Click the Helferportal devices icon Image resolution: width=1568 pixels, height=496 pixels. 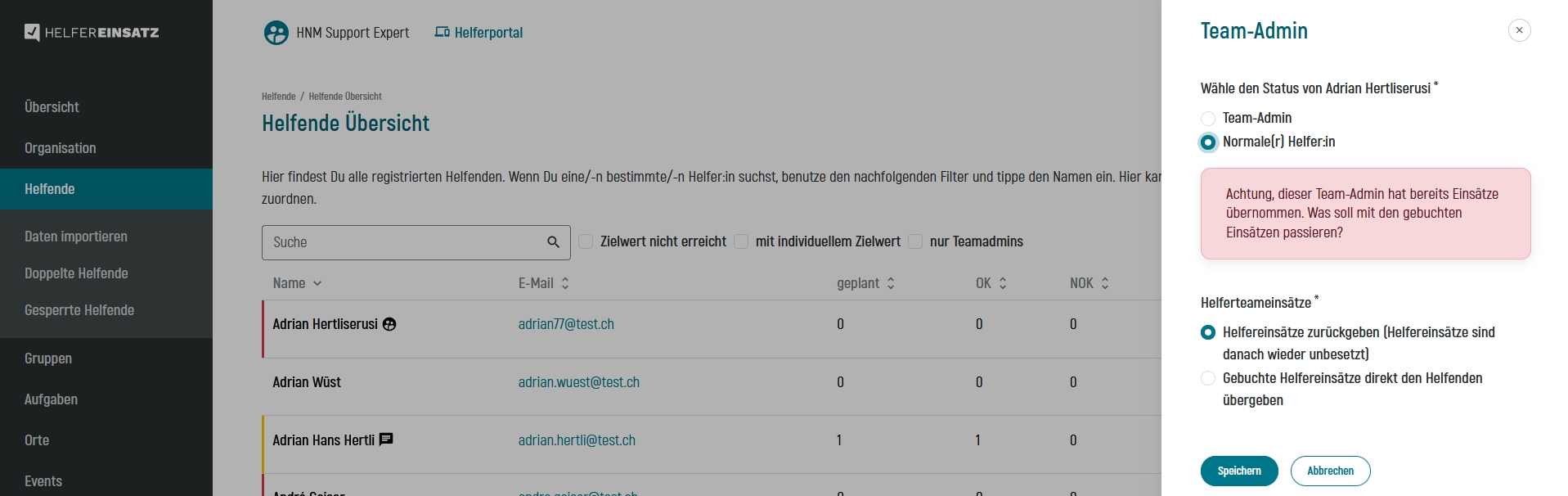pos(442,33)
